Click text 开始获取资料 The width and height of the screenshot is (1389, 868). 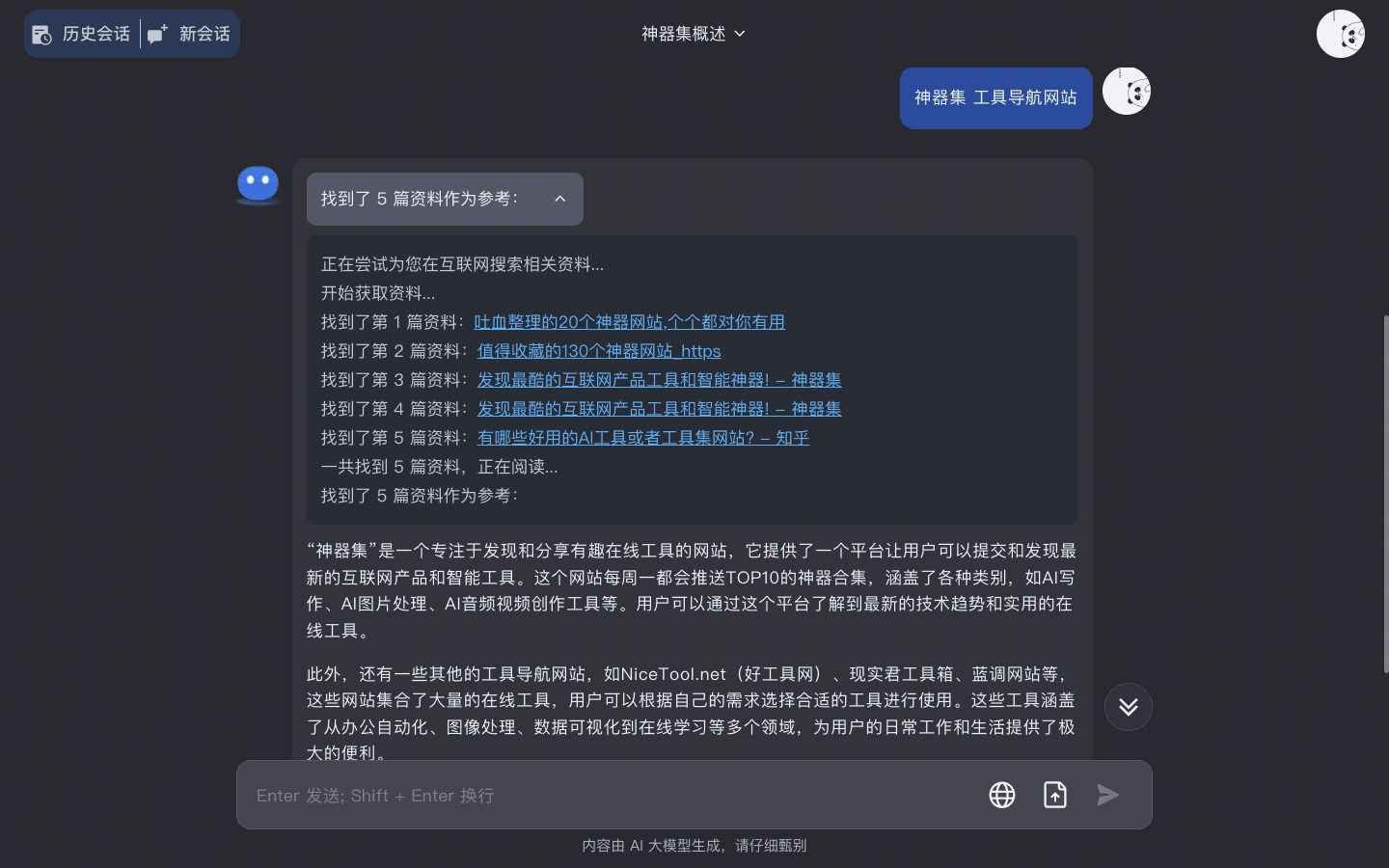378,293
